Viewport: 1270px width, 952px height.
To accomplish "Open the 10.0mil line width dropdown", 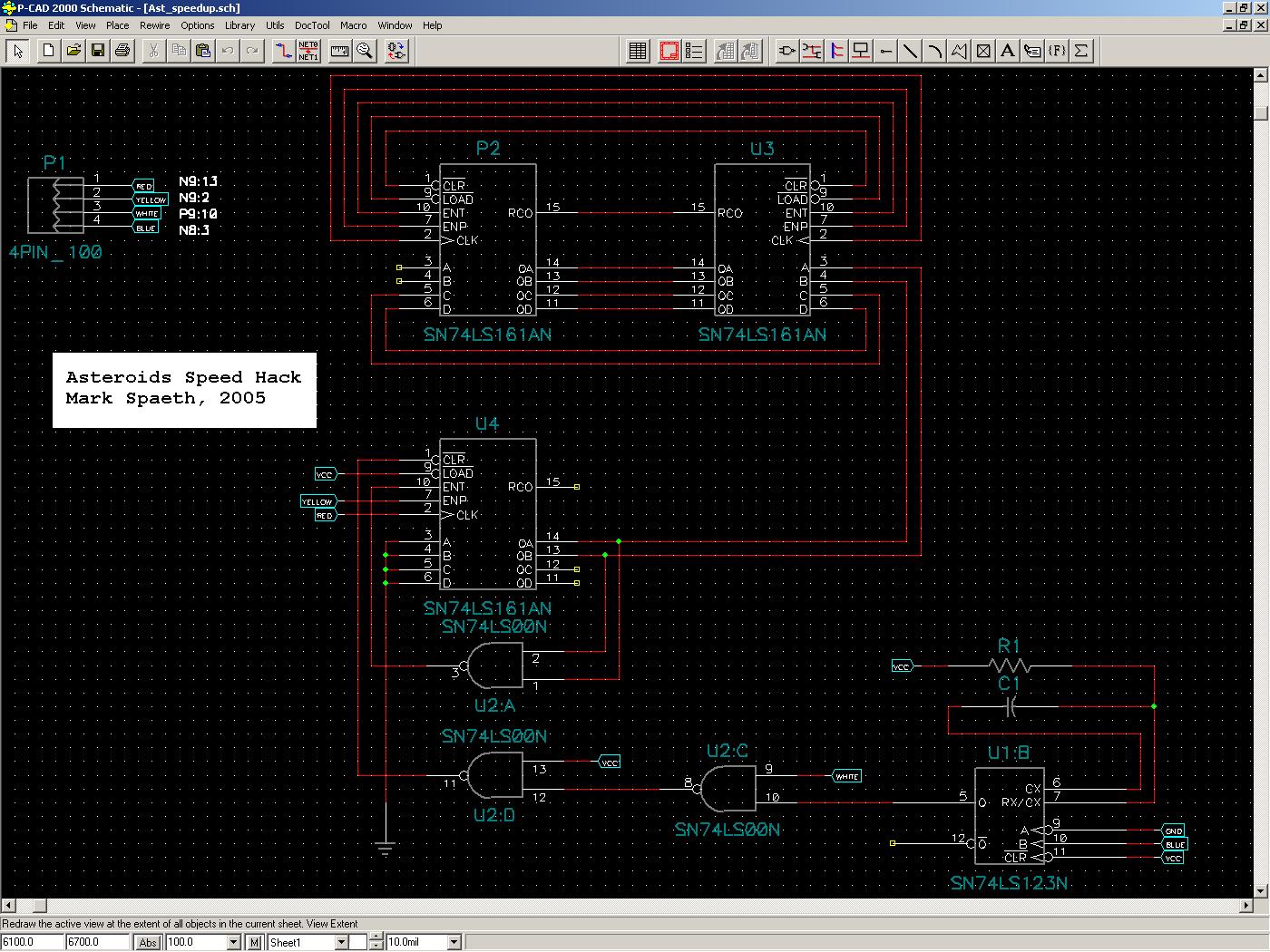I will point(454,943).
